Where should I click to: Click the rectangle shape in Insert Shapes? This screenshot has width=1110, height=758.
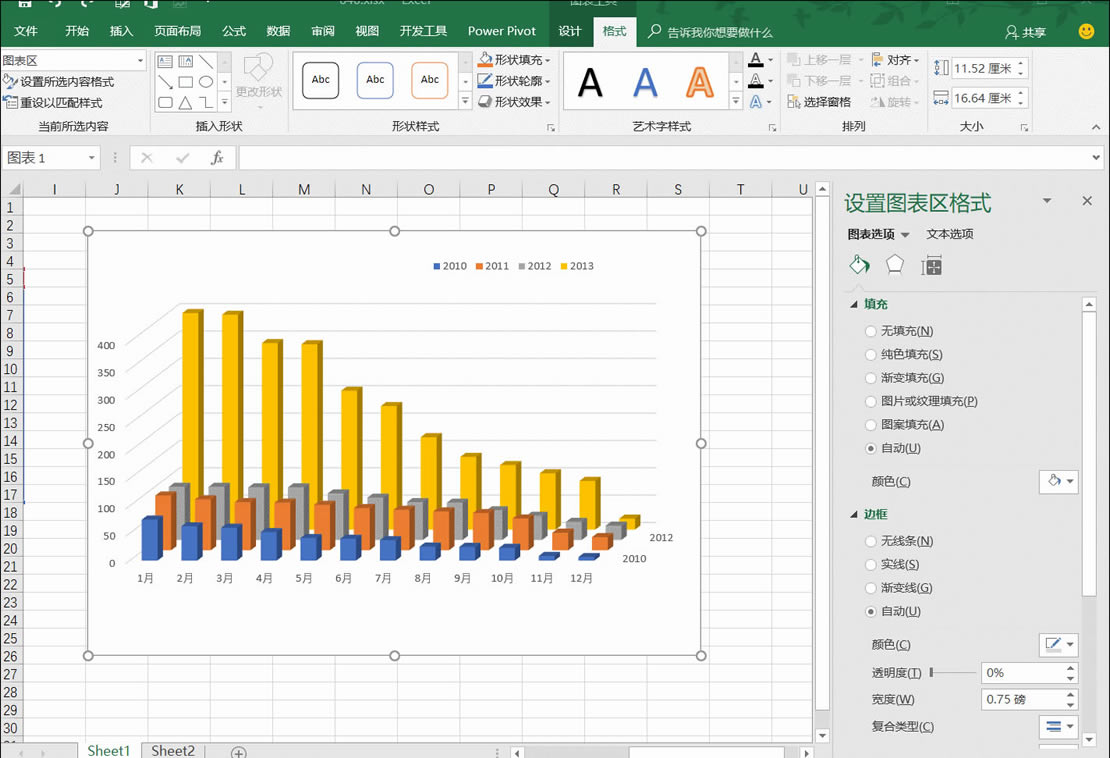(x=186, y=82)
